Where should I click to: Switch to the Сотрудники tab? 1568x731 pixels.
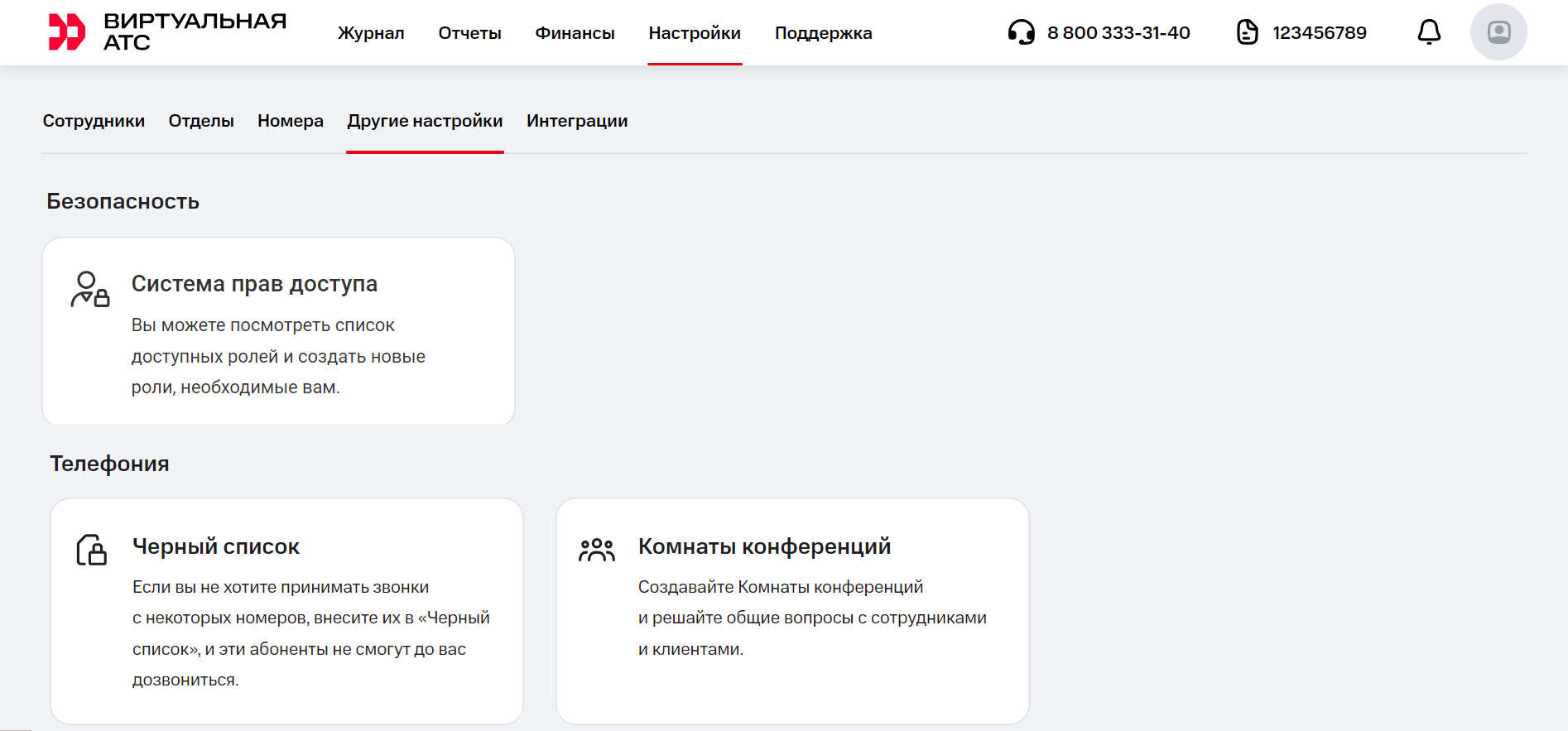[94, 121]
